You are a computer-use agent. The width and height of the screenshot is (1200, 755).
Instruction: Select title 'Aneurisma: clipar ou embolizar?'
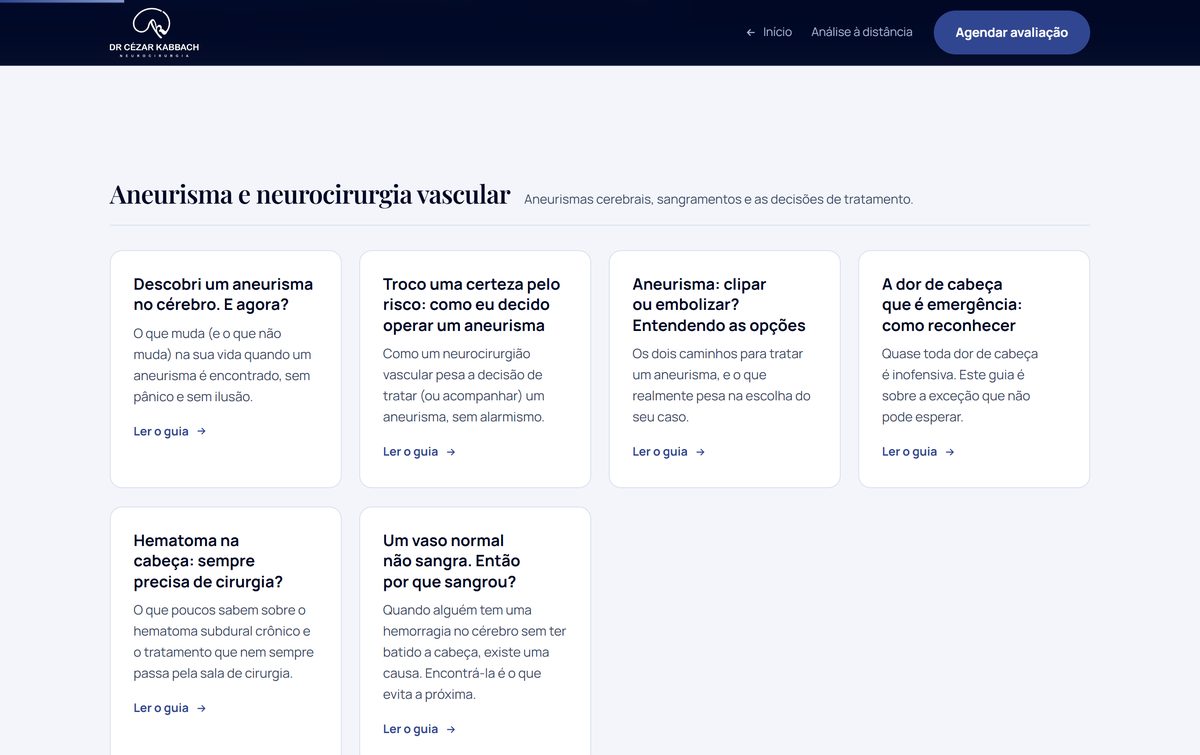coord(719,305)
